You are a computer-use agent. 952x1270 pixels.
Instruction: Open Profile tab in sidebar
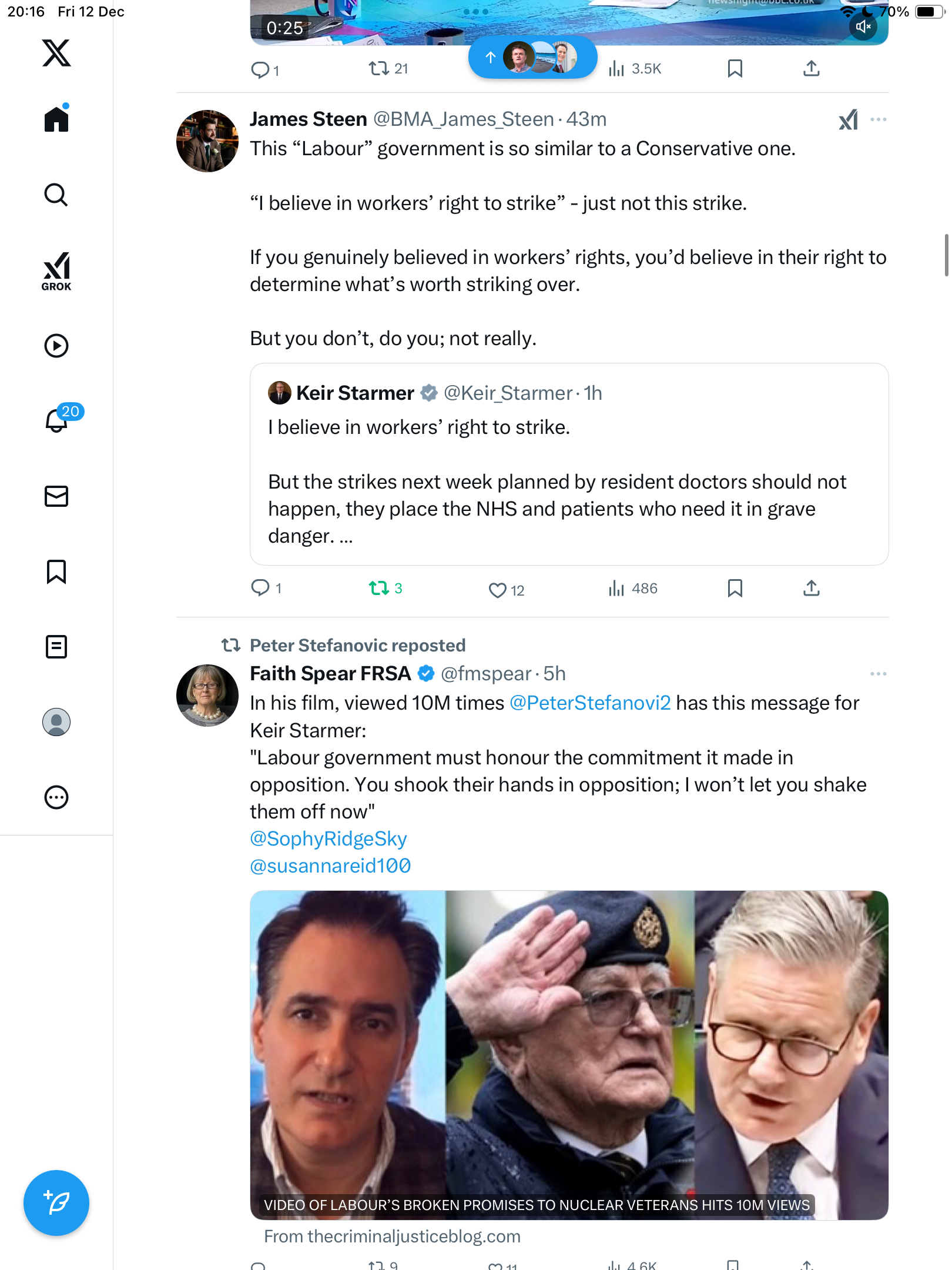point(56,722)
